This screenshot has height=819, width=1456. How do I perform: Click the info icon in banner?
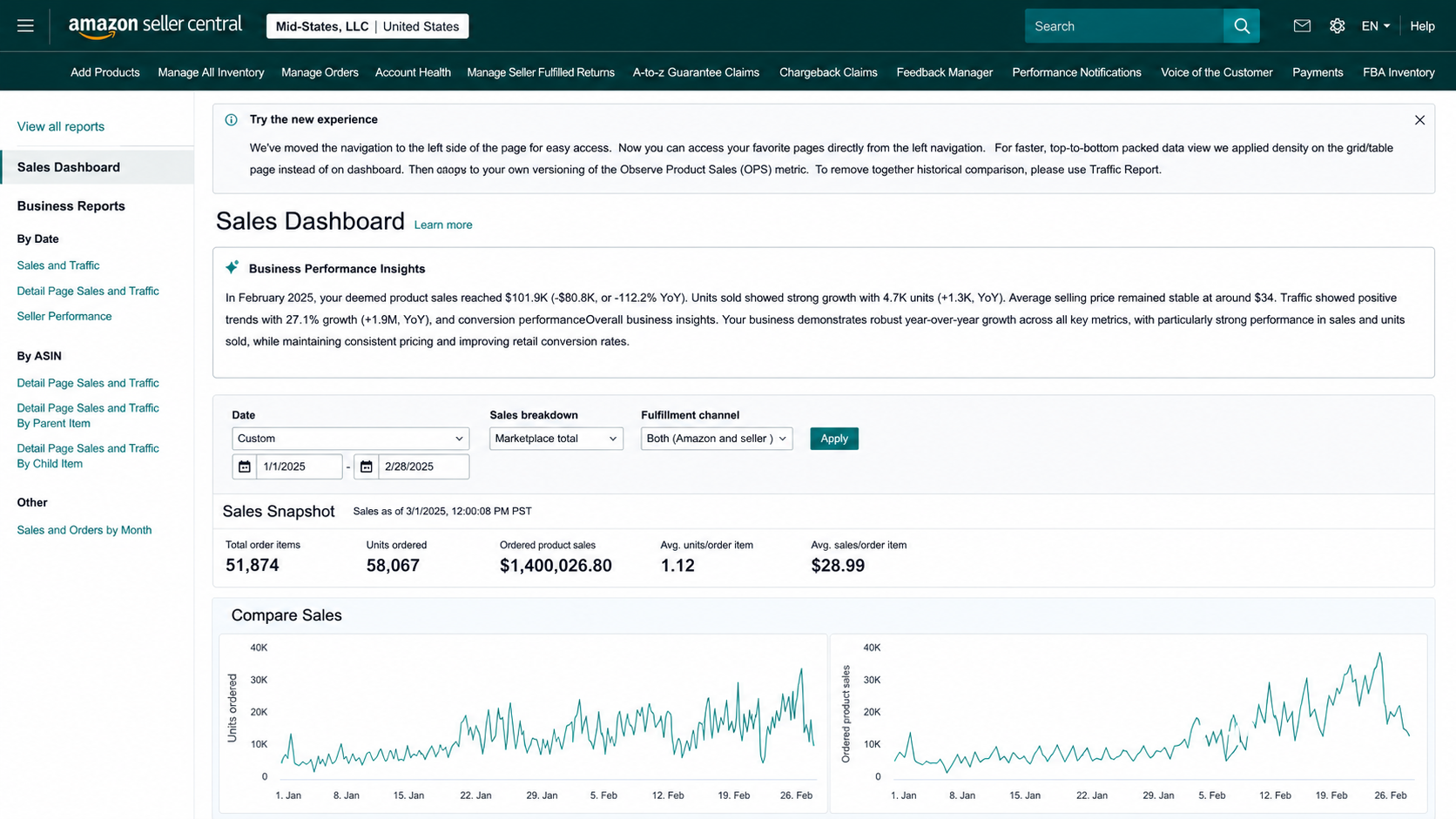231,120
